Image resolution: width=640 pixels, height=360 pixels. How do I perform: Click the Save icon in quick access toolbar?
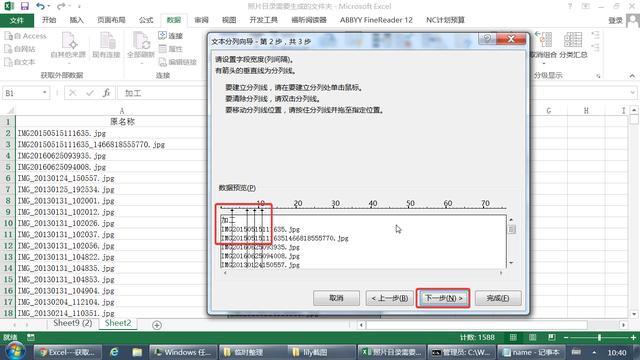24,6
